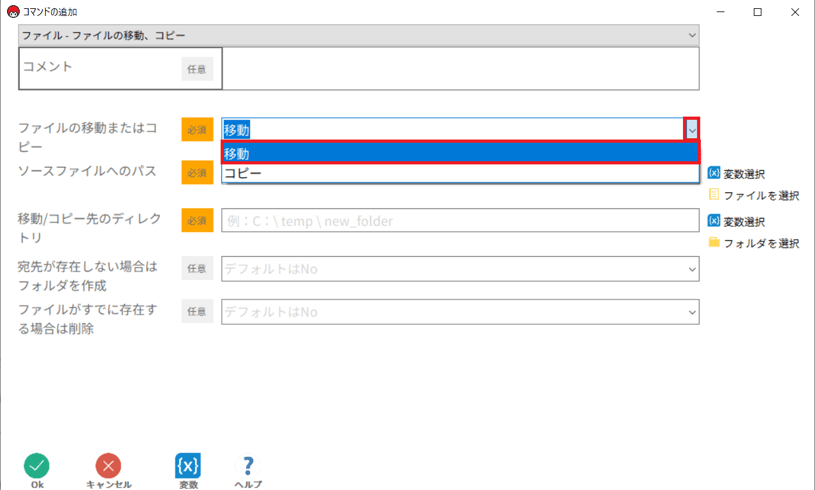
Task: Click the move or copy combo text field
Action: point(450,129)
